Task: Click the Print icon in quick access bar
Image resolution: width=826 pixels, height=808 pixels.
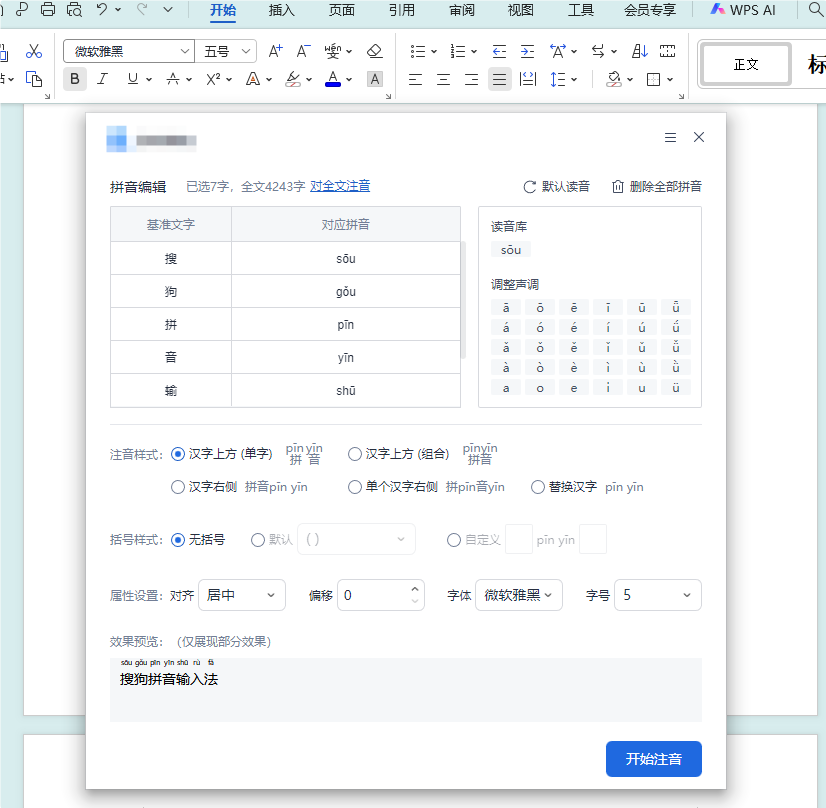Action: 48,9
